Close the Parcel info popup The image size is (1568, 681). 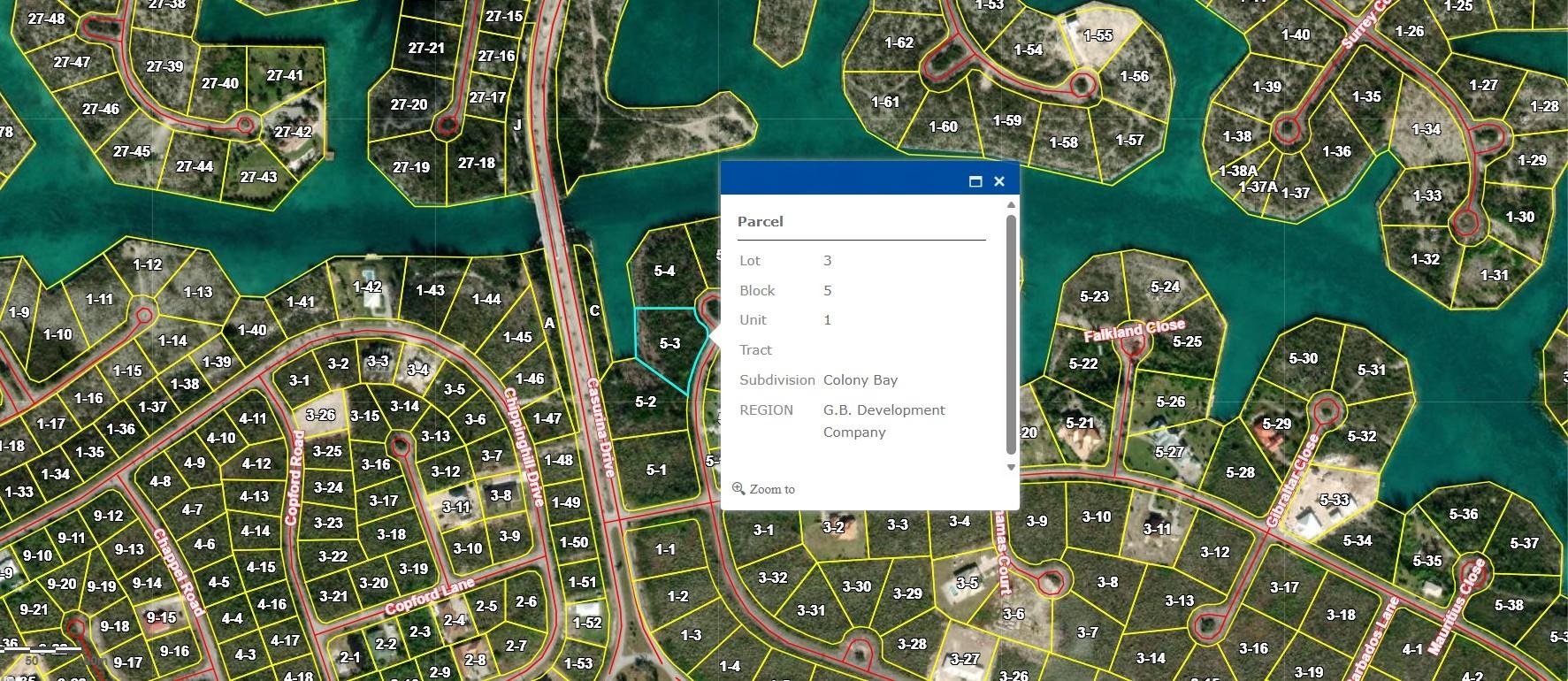click(x=999, y=181)
